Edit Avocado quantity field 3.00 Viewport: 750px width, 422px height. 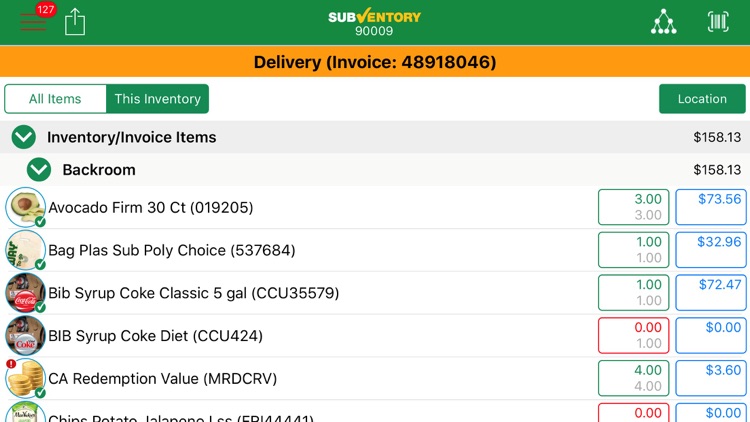point(633,207)
